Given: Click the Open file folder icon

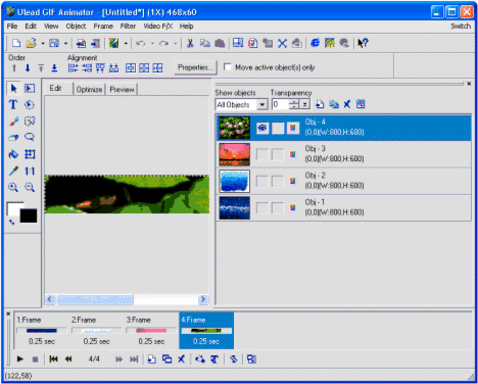Looking at the screenshot, I should pyautogui.click(x=31, y=43).
